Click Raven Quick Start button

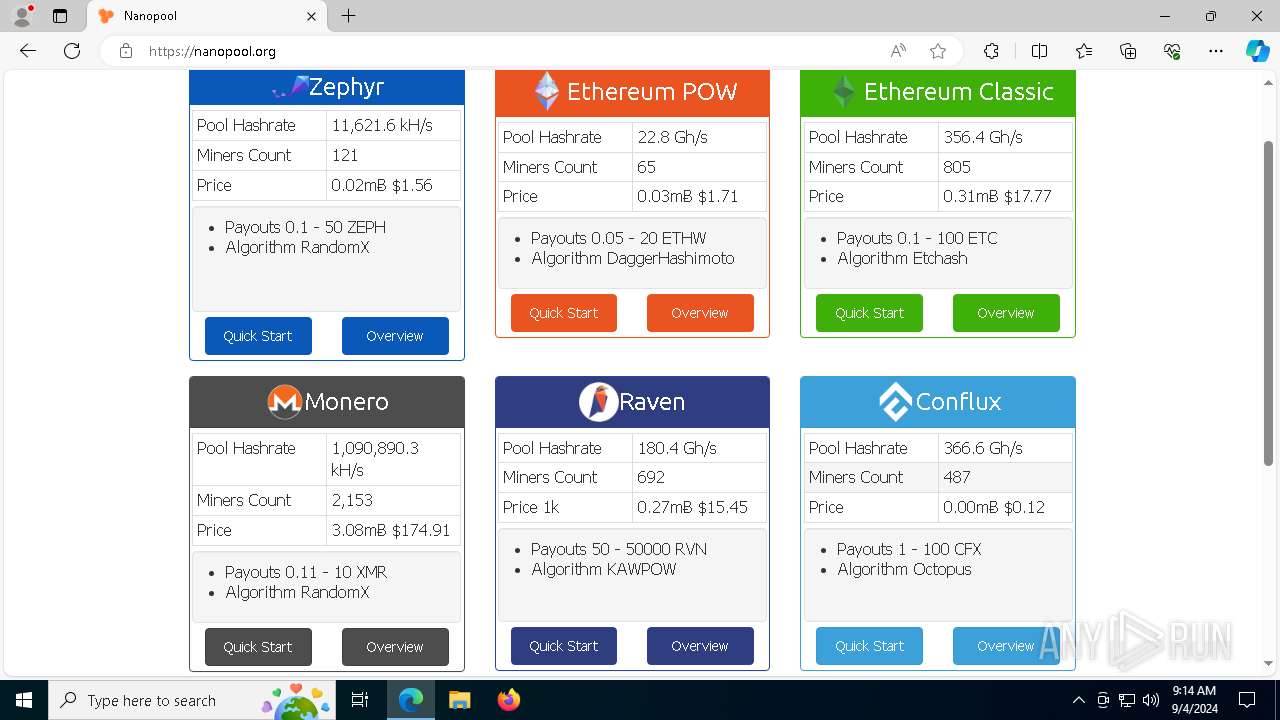[x=564, y=646]
